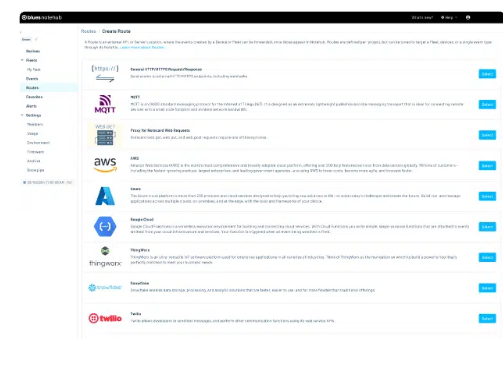Click the Twilio logo
Screen dimensions: 503x369
click(x=105, y=318)
